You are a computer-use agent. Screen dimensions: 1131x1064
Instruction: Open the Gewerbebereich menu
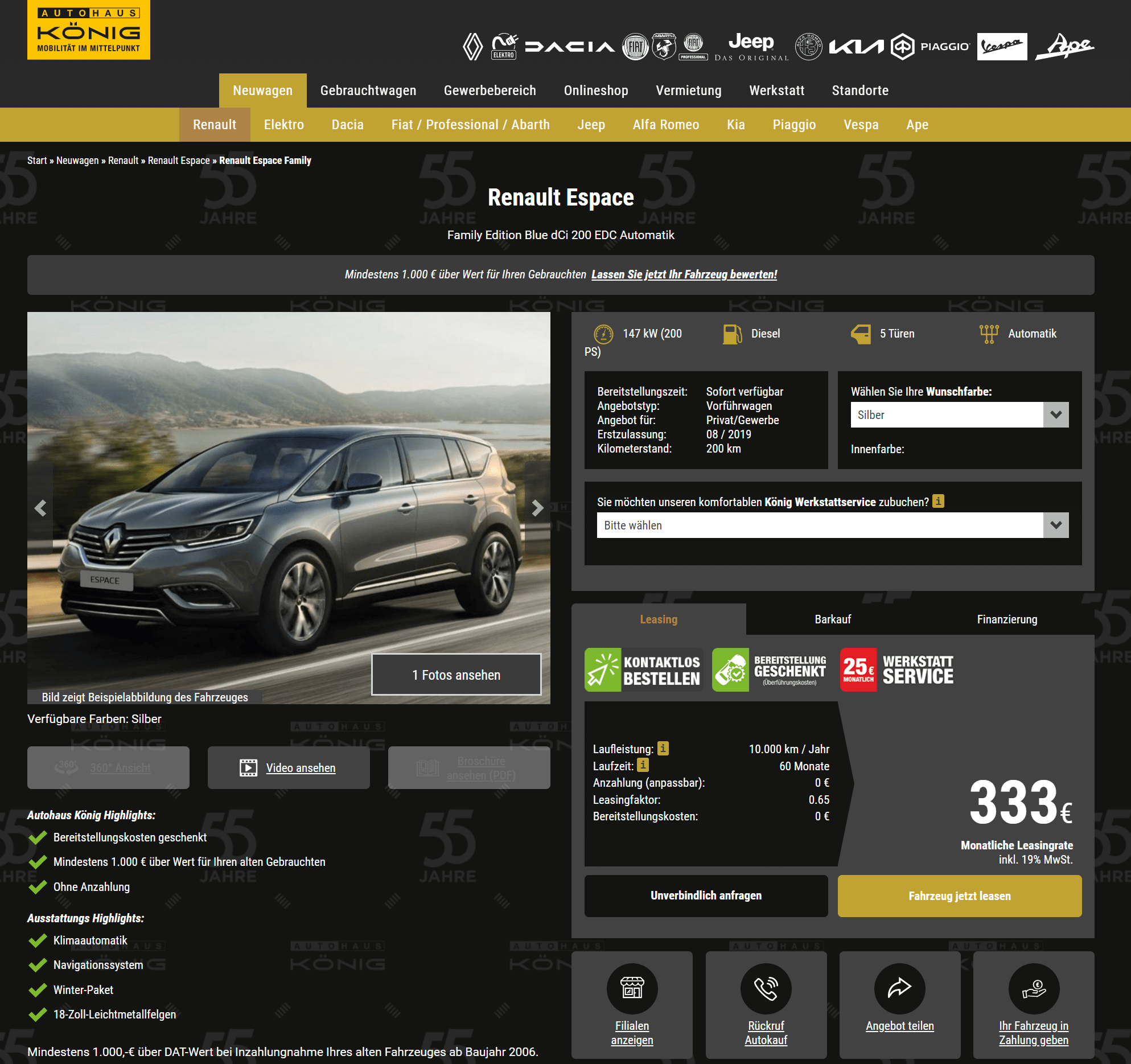[490, 91]
